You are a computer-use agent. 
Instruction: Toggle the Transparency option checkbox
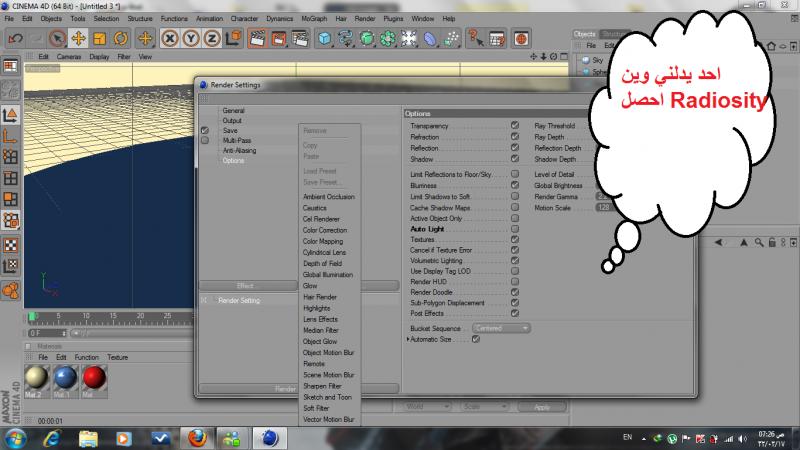coord(515,125)
